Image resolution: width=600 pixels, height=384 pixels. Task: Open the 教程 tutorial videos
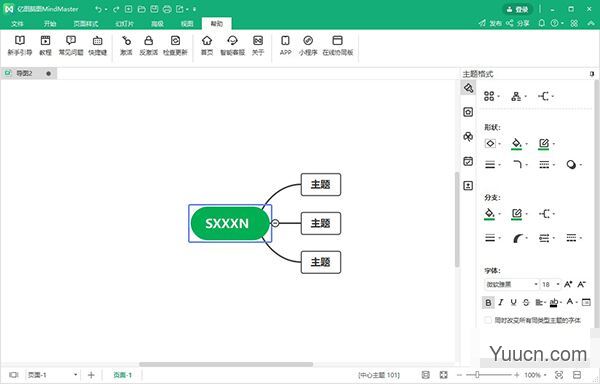[x=46, y=46]
